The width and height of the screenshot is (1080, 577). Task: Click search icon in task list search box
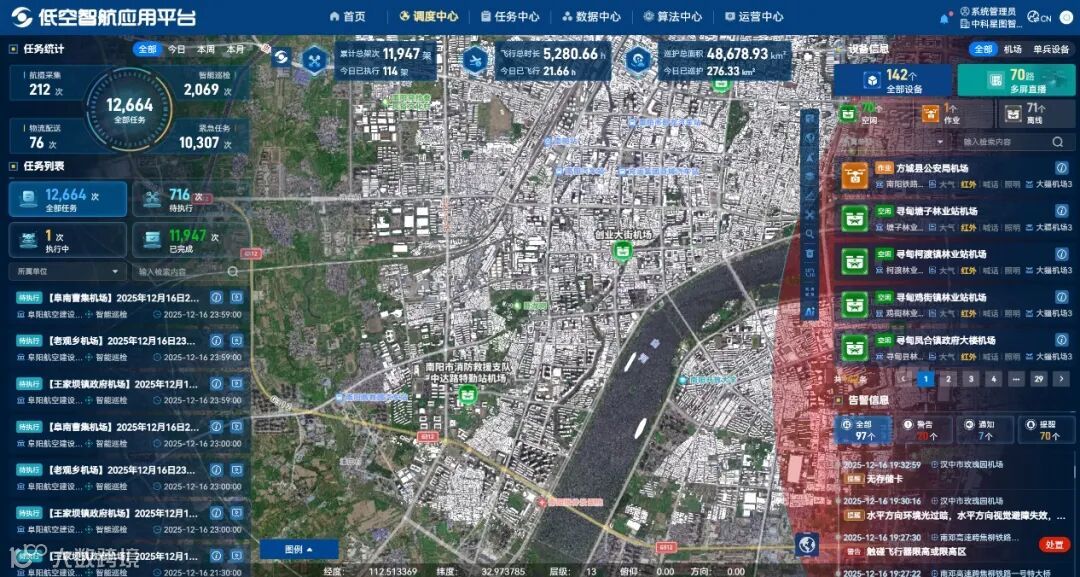pos(233,271)
